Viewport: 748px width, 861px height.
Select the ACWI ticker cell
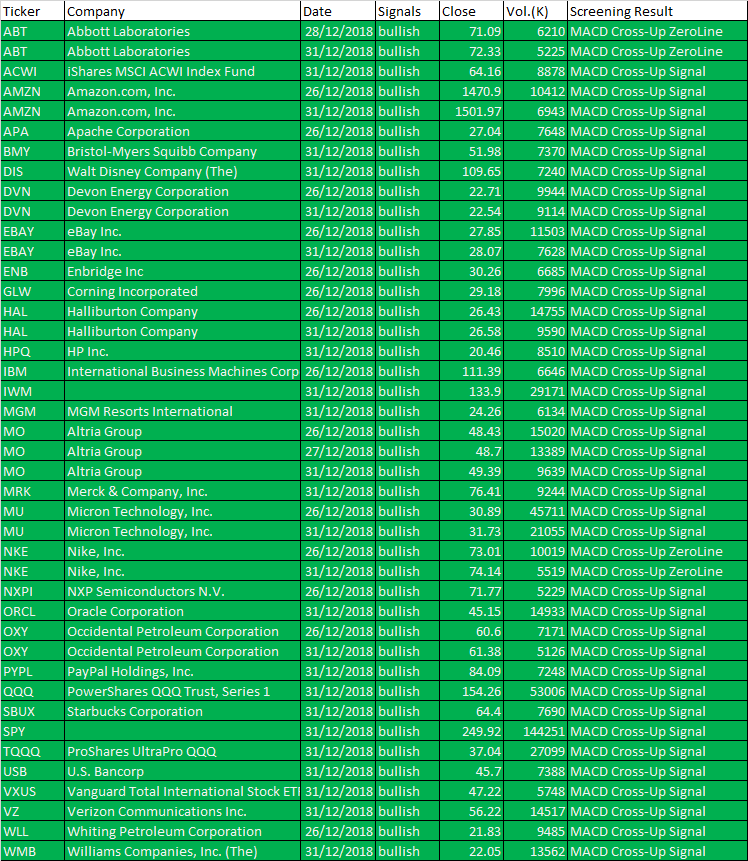tap(32, 71)
